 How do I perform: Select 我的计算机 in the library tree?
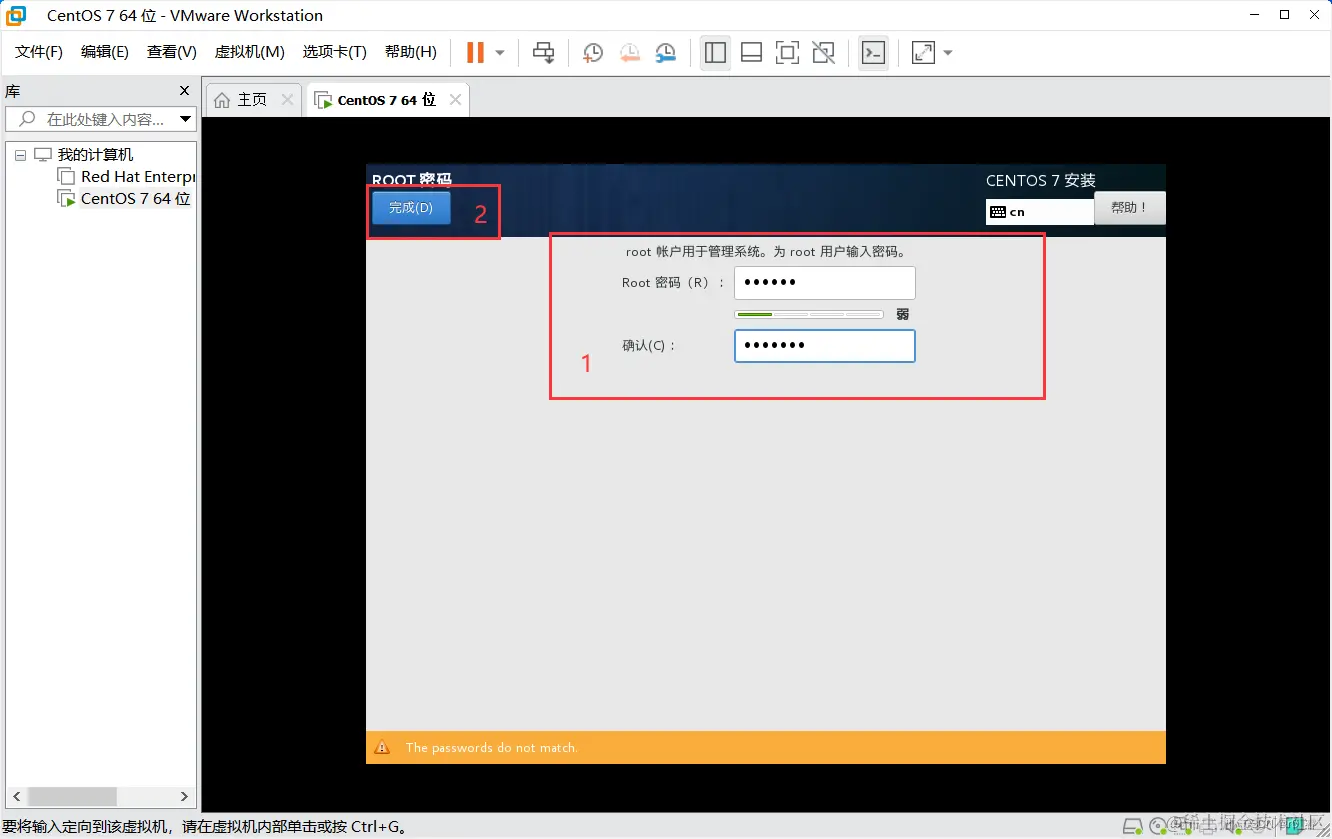click(95, 155)
